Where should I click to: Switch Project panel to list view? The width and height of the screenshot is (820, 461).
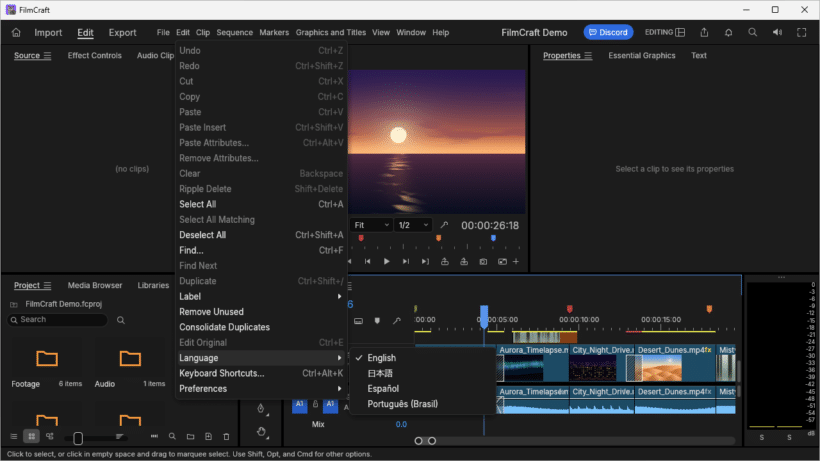click(x=14, y=436)
